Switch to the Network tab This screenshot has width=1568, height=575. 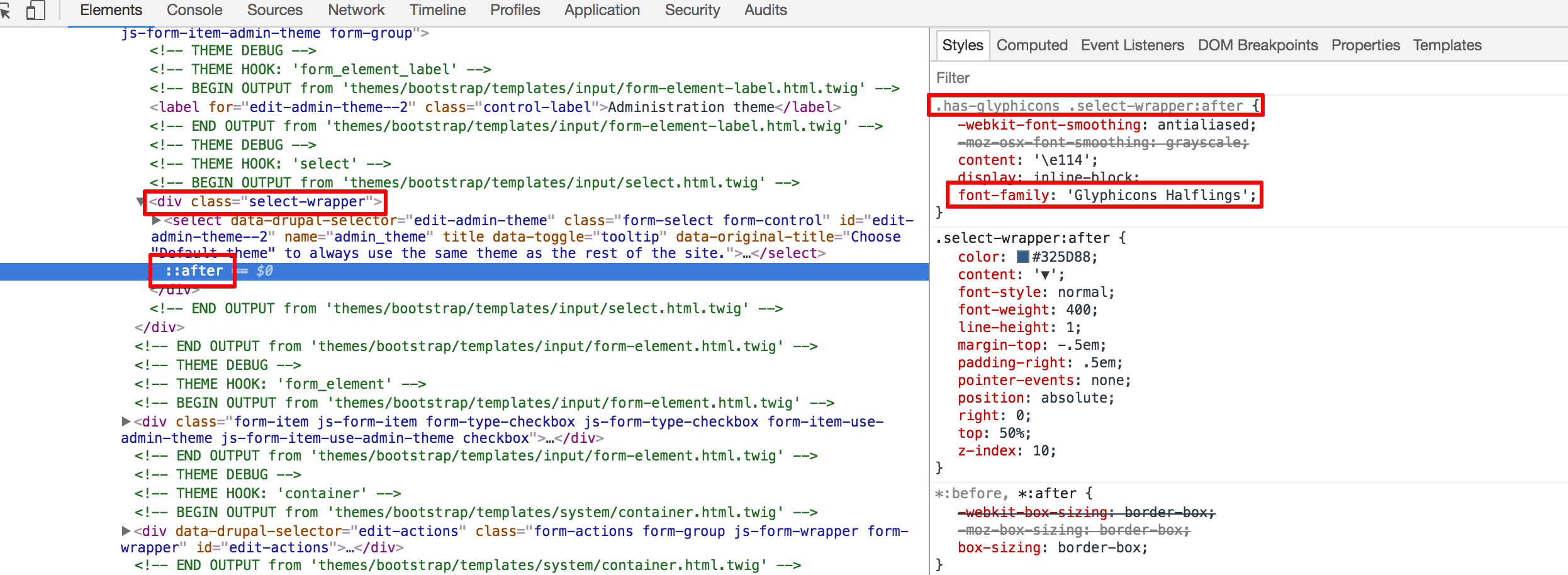(356, 11)
